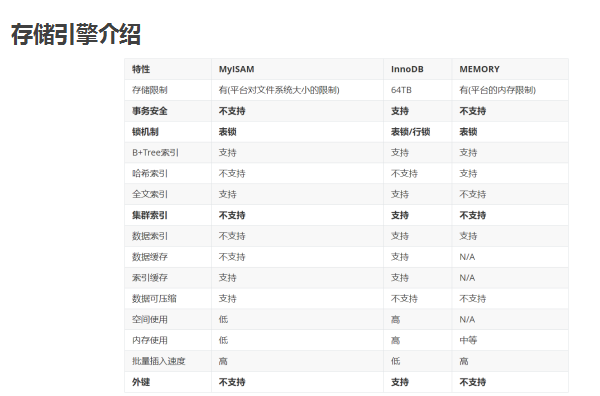600x396 pixels.
Task: Click the 锁机制 row label
Action: [x=145, y=132]
